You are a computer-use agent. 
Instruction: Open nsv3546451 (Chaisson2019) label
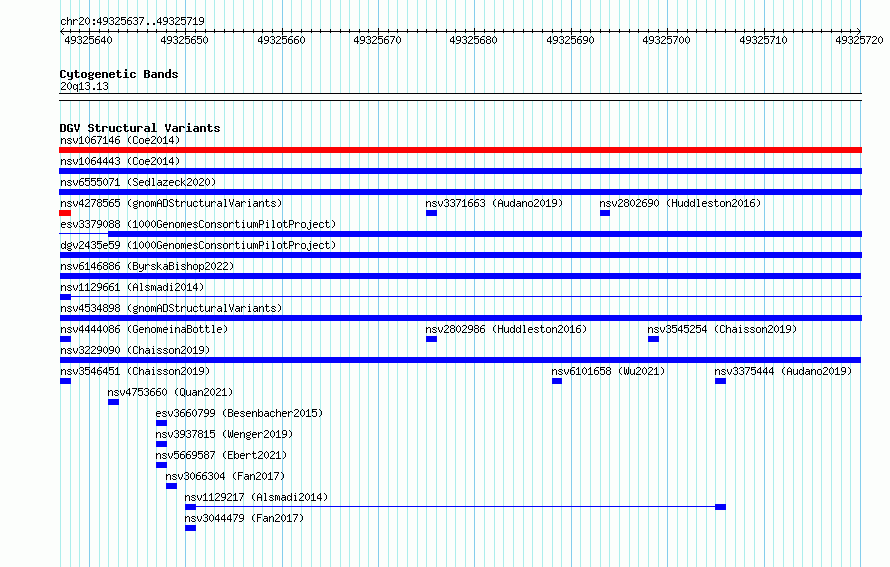135,371
